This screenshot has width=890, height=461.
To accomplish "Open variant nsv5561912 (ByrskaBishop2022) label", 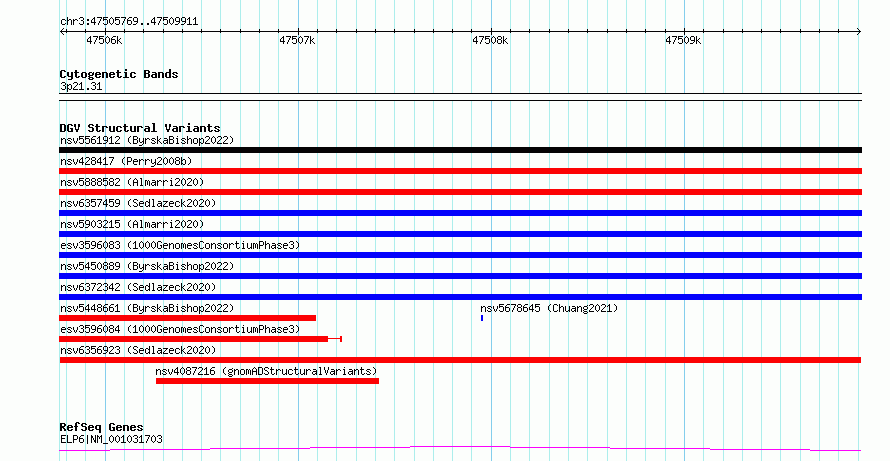I will coord(147,140).
